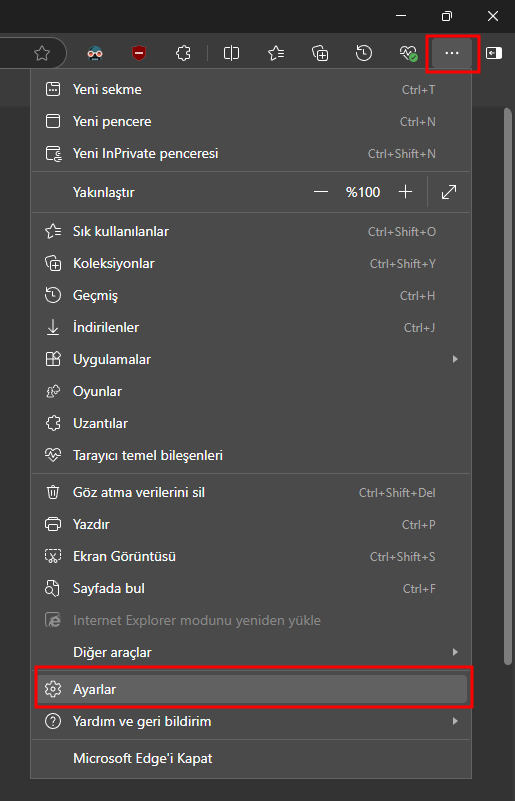Open the Extensions puzzle toolbar icon

(x=183, y=53)
